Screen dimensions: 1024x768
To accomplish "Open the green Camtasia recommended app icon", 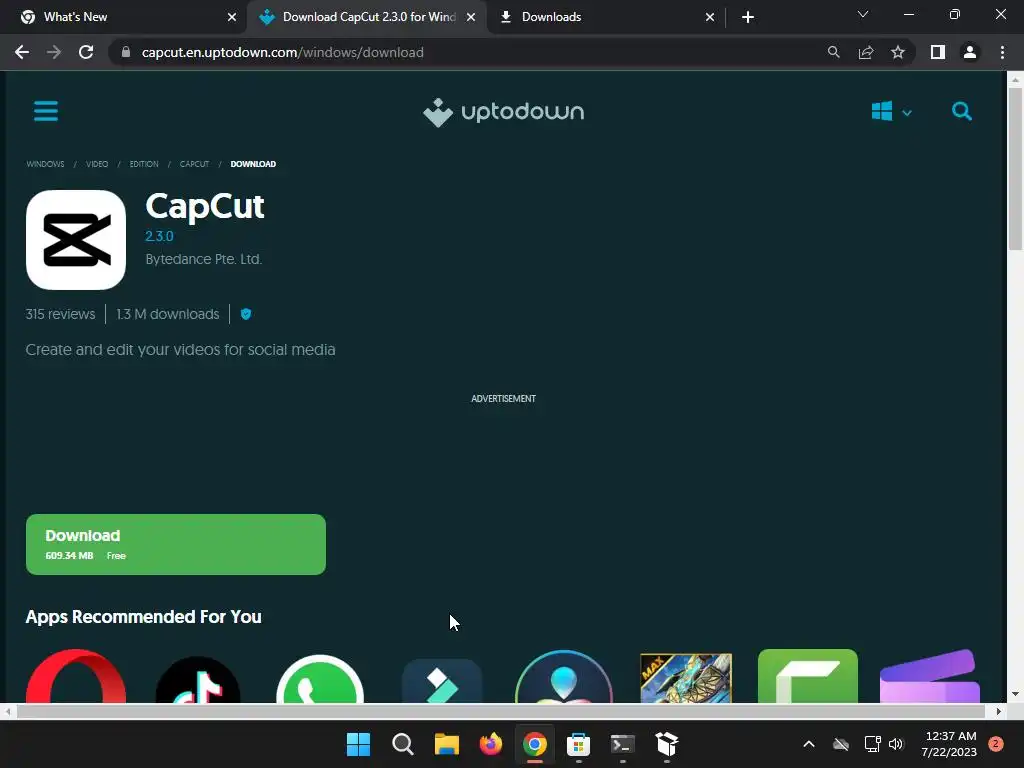I will (x=808, y=676).
